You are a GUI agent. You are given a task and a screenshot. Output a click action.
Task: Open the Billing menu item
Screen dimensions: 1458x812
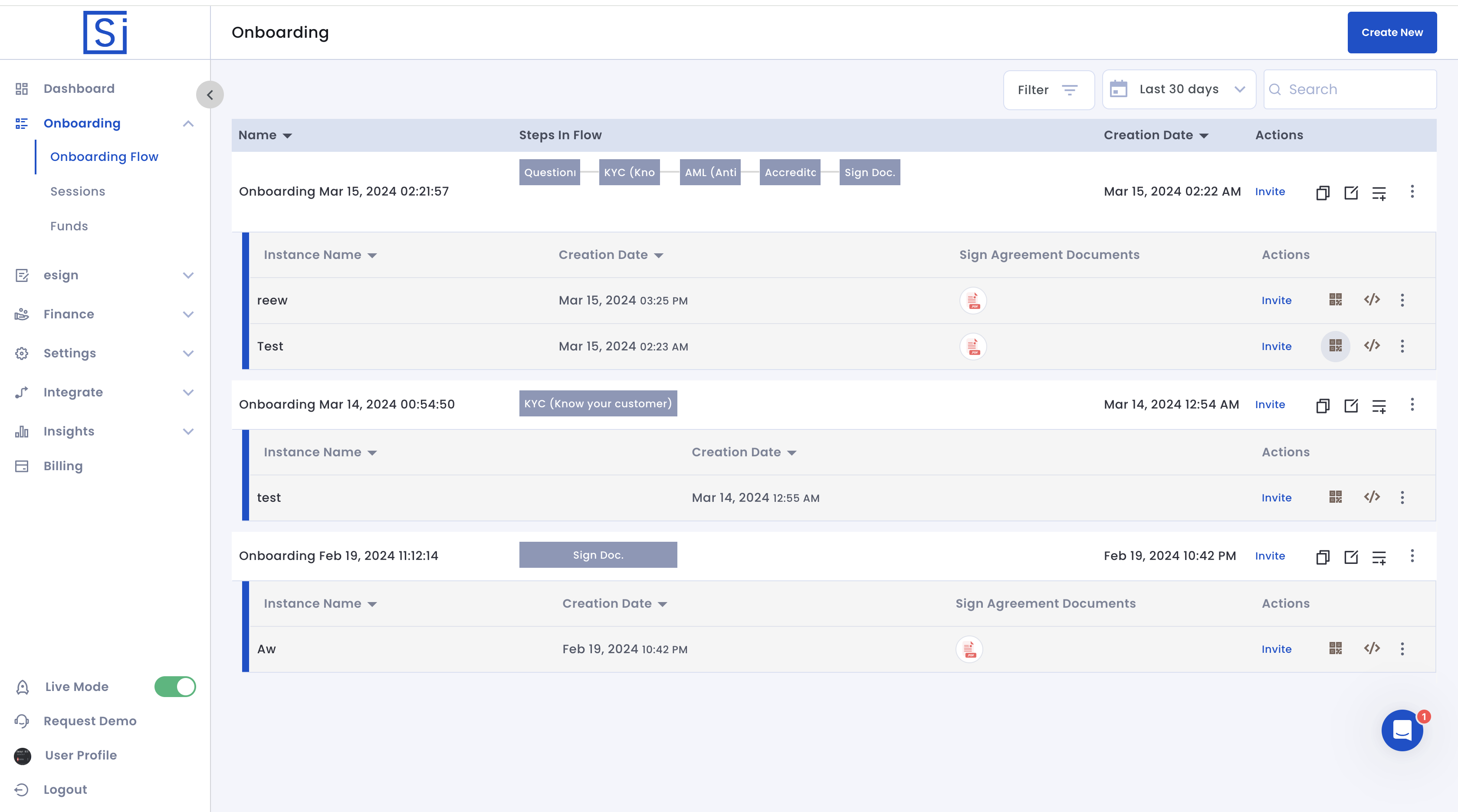[63, 466]
